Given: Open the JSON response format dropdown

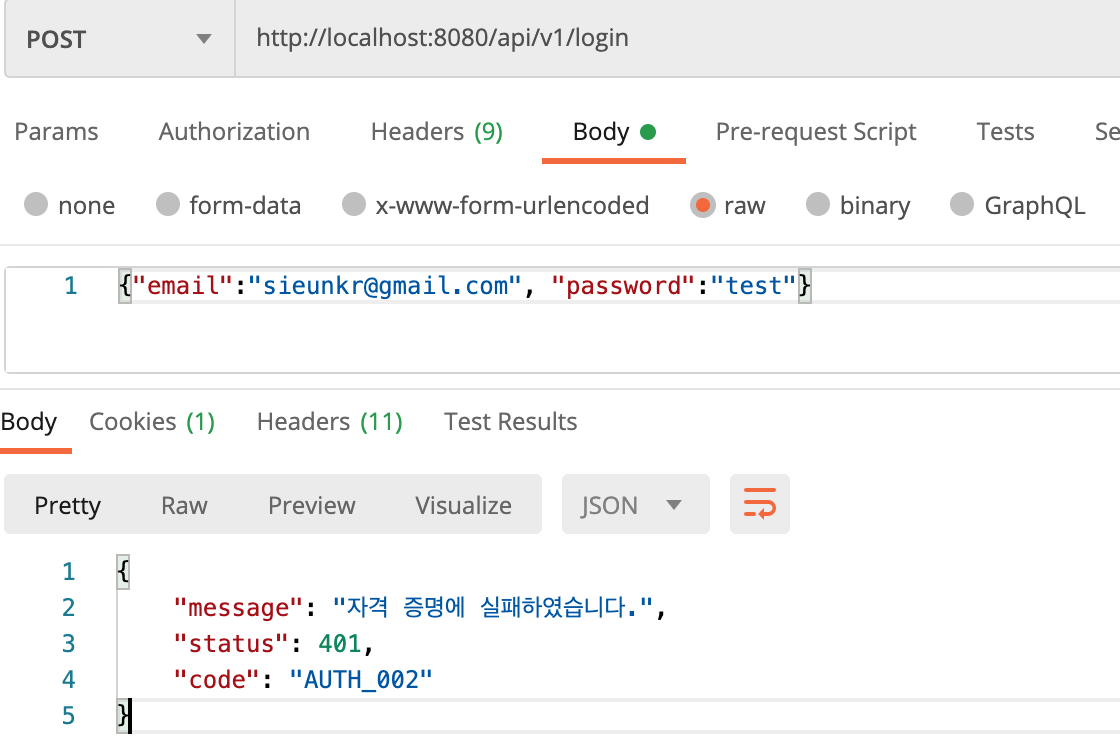Looking at the screenshot, I should pos(635,505).
